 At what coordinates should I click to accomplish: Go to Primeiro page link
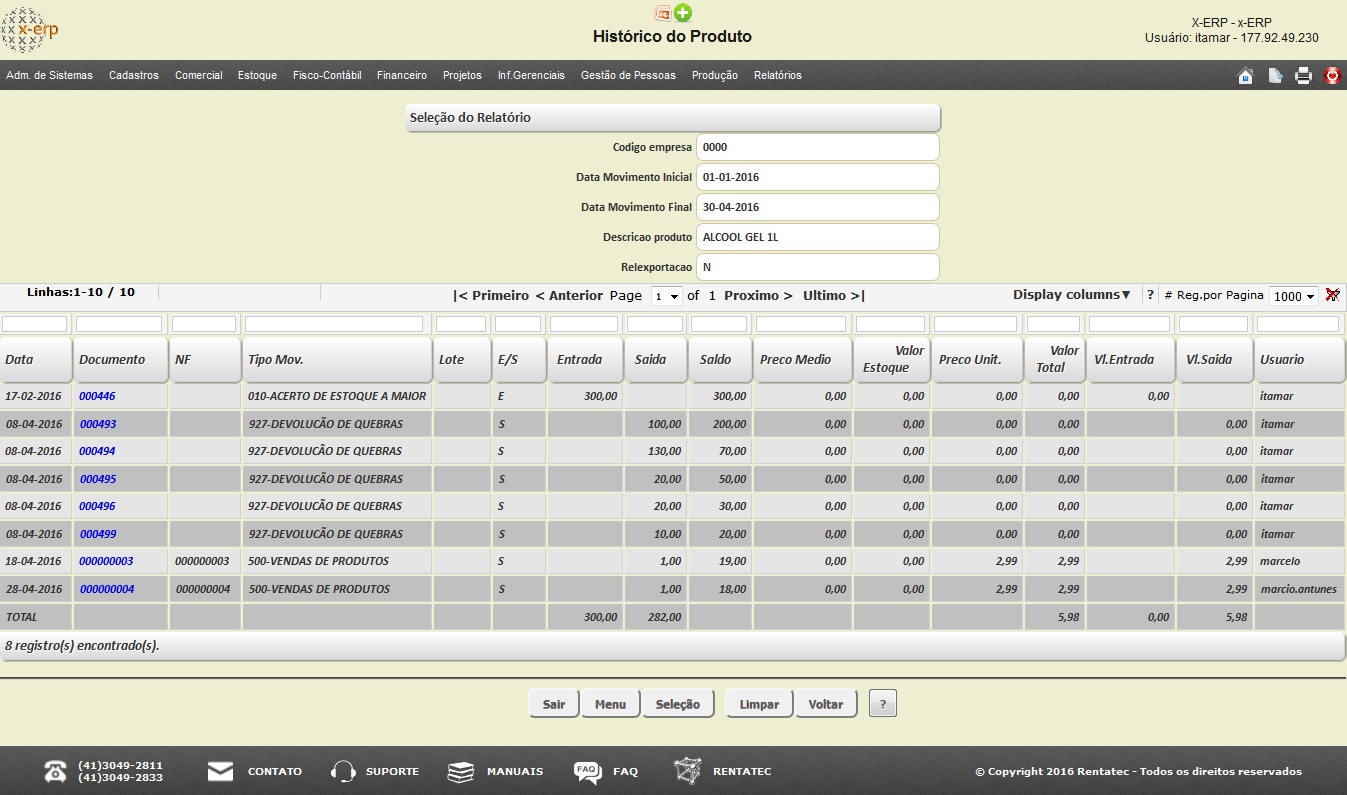click(491, 296)
